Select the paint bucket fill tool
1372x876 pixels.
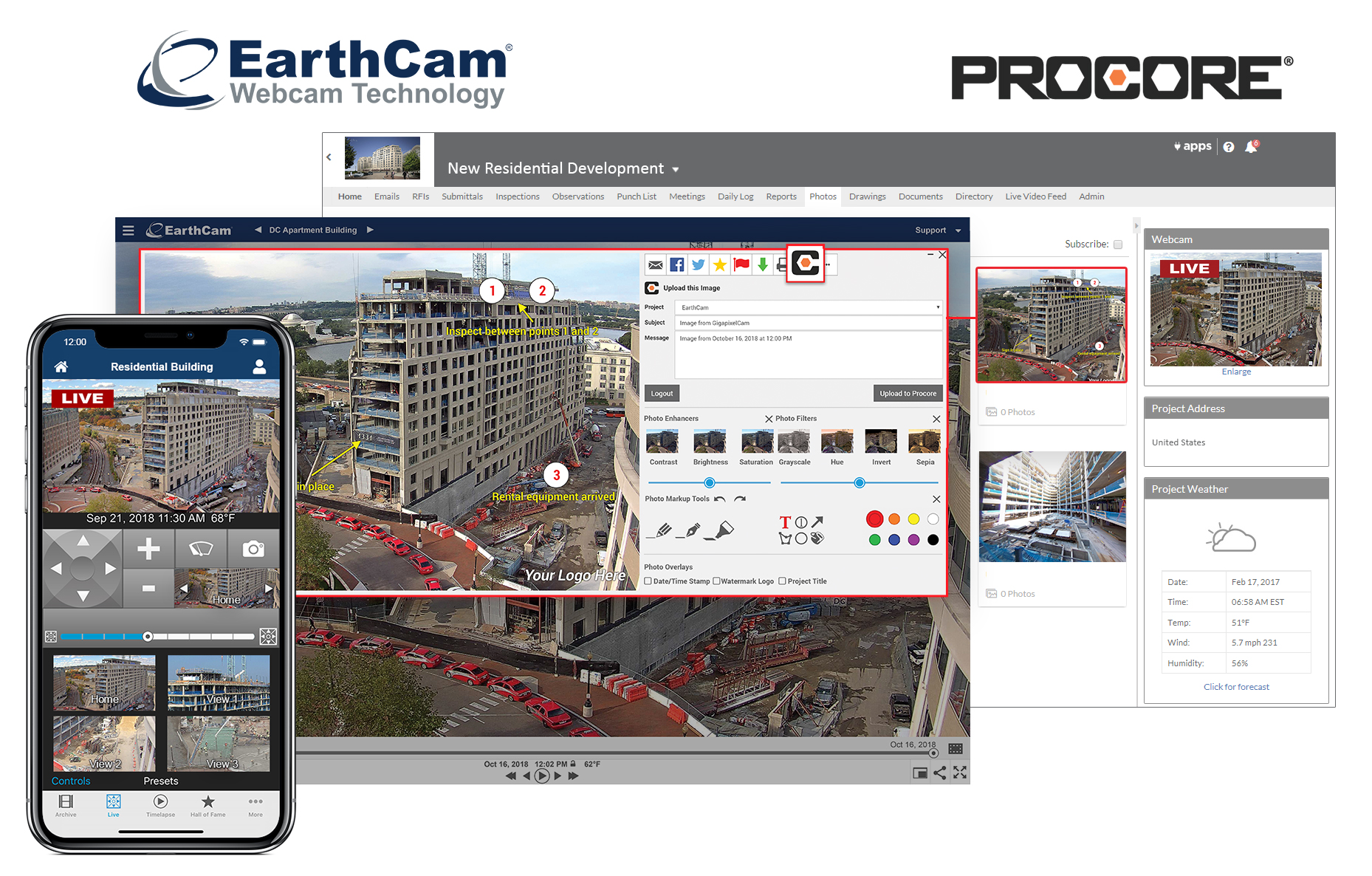pyautogui.click(x=817, y=538)
